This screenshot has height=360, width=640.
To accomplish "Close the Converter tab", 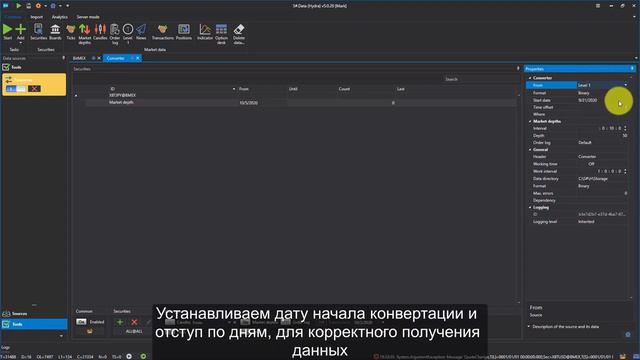I will tap(138, 58).
